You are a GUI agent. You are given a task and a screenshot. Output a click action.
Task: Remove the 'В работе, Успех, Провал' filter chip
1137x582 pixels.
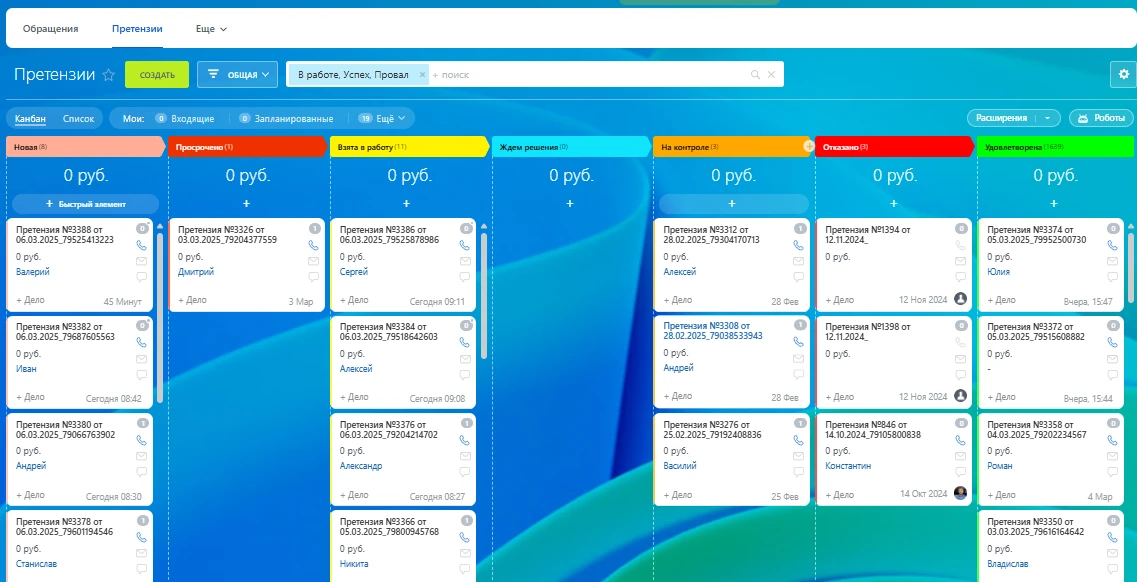pos(422,75)
